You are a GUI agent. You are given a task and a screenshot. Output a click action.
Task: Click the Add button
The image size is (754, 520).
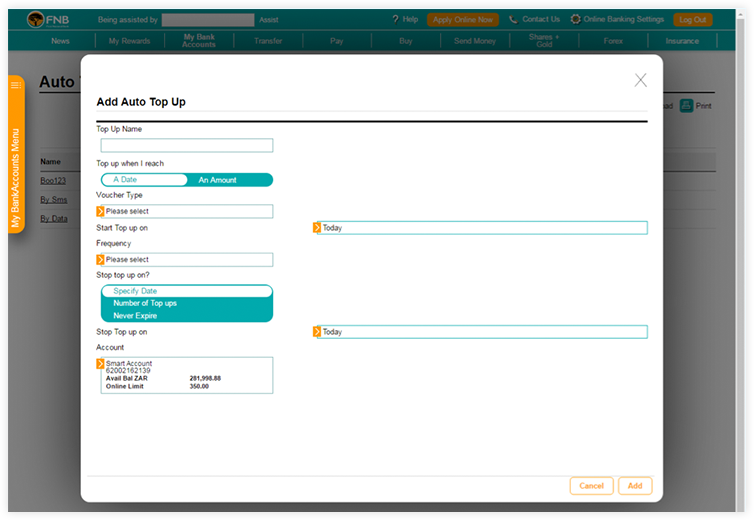tap(634, 486)
